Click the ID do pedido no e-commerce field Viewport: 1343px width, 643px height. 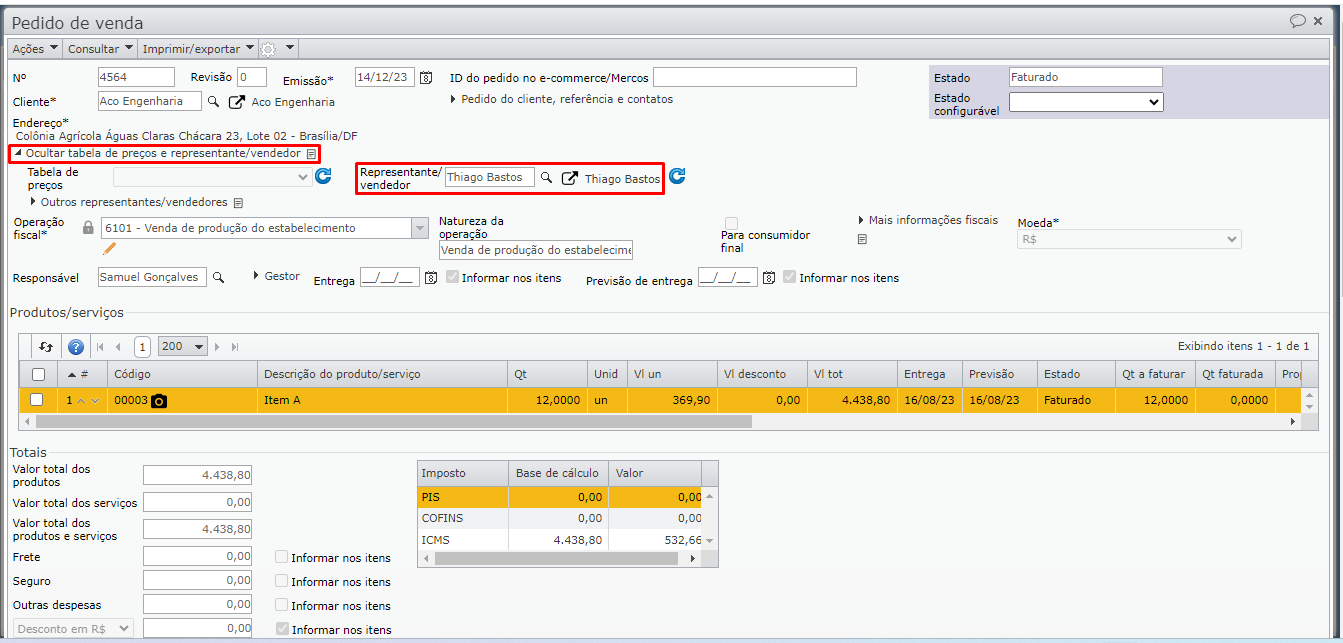[x=755, y=77]
